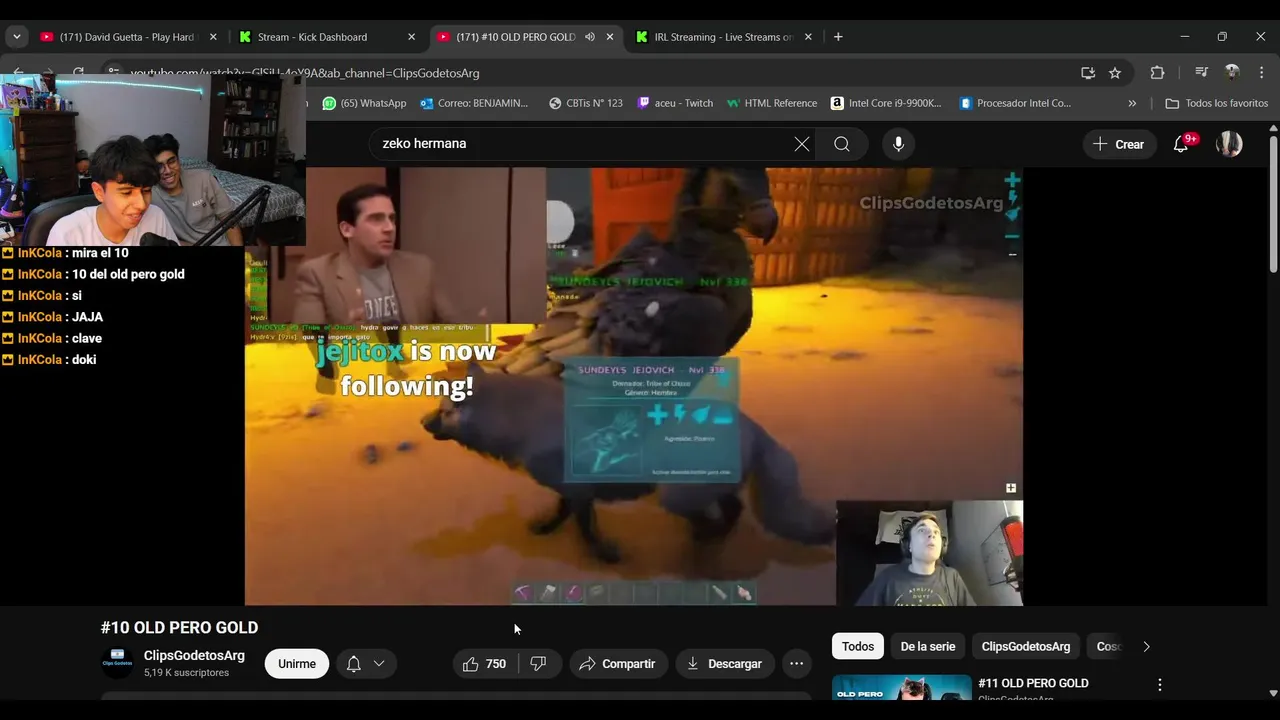Dislike the video with thumbs down
Screen dimensions: 1280x720
pyautogui.click(x=538, y=664)
